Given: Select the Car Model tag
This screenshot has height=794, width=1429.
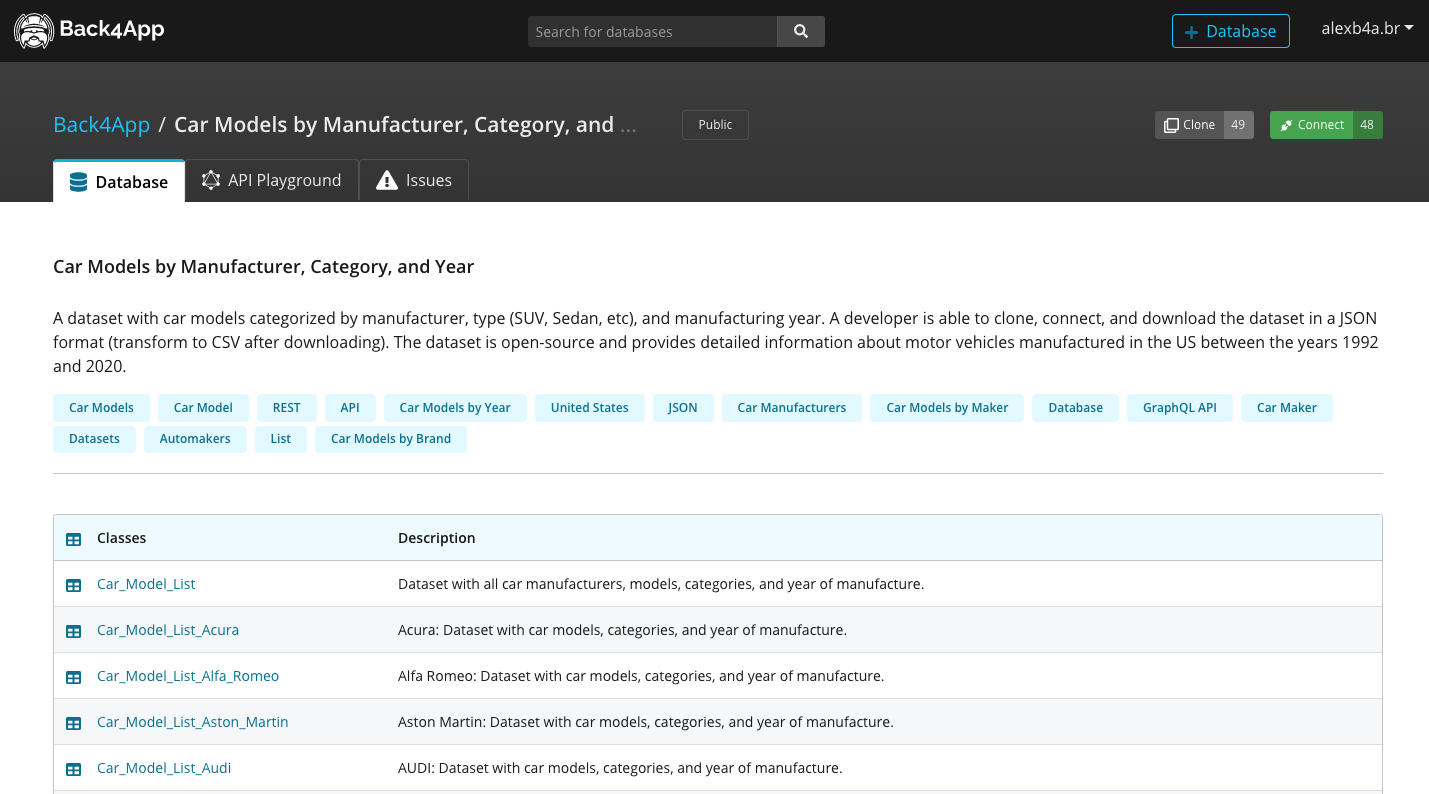Looking at the screenshot, I should (x=203, y=408).
